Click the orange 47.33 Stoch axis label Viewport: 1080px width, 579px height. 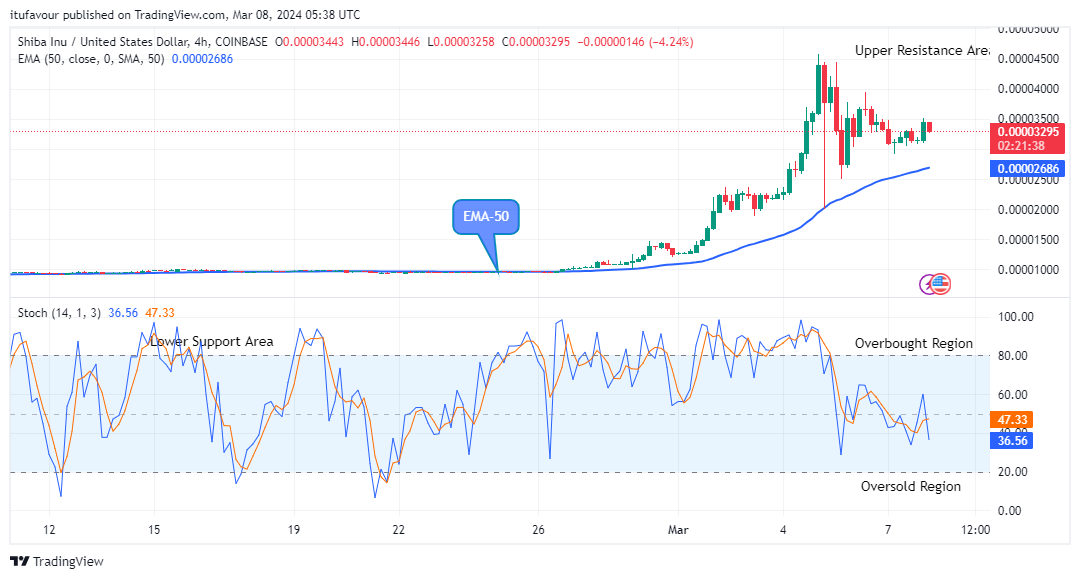click(x=1012, y=420)
